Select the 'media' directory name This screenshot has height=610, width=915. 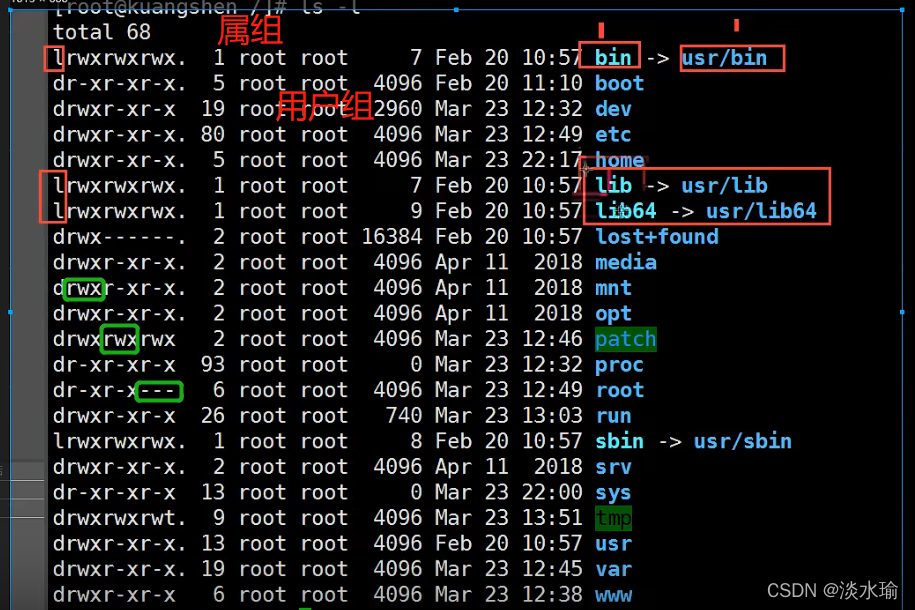pos(626,263)
